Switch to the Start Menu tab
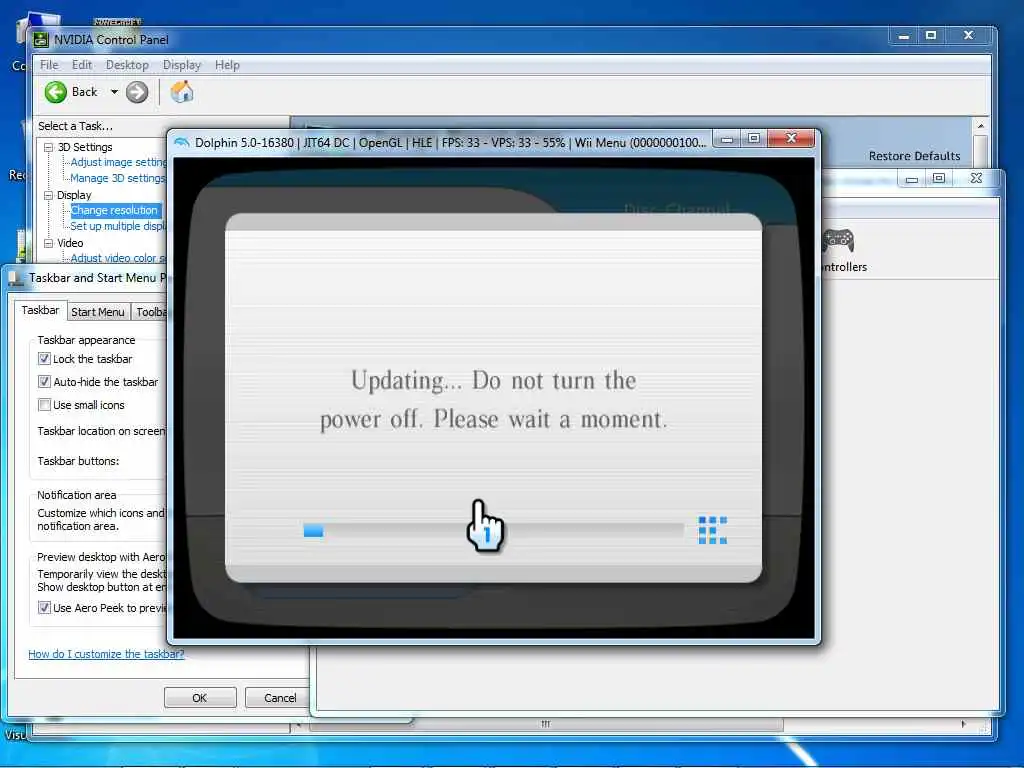This screenshot has width=1024, height=768. coord(97,312)
